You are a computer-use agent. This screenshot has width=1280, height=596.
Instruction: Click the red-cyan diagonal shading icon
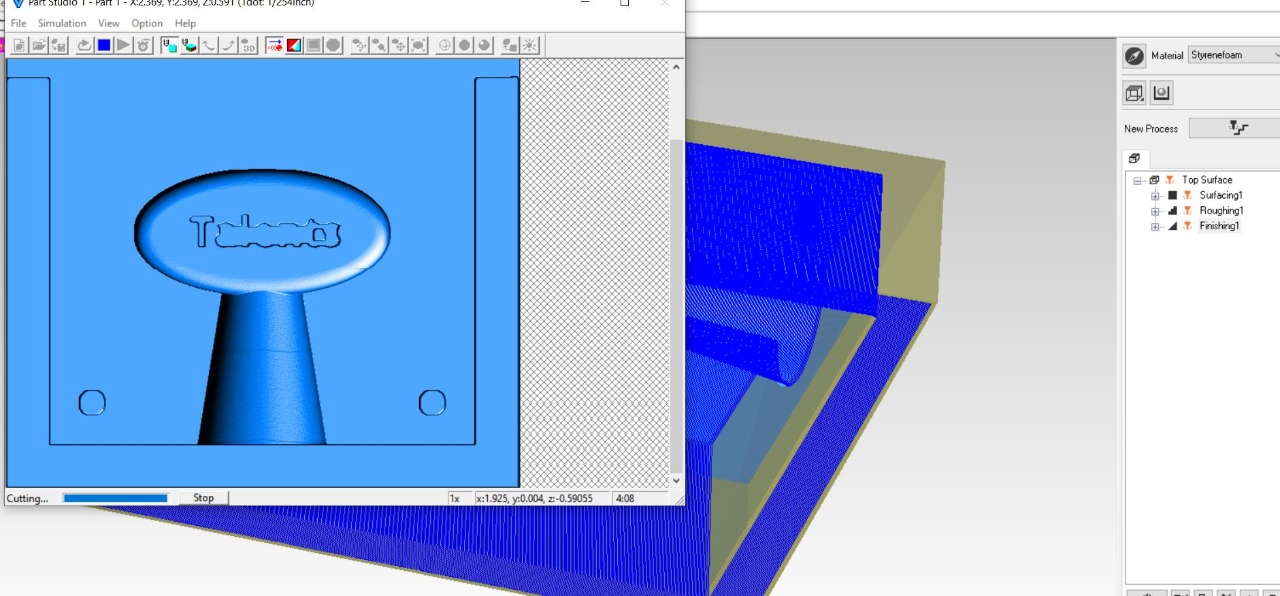click(x=294, y=45)
